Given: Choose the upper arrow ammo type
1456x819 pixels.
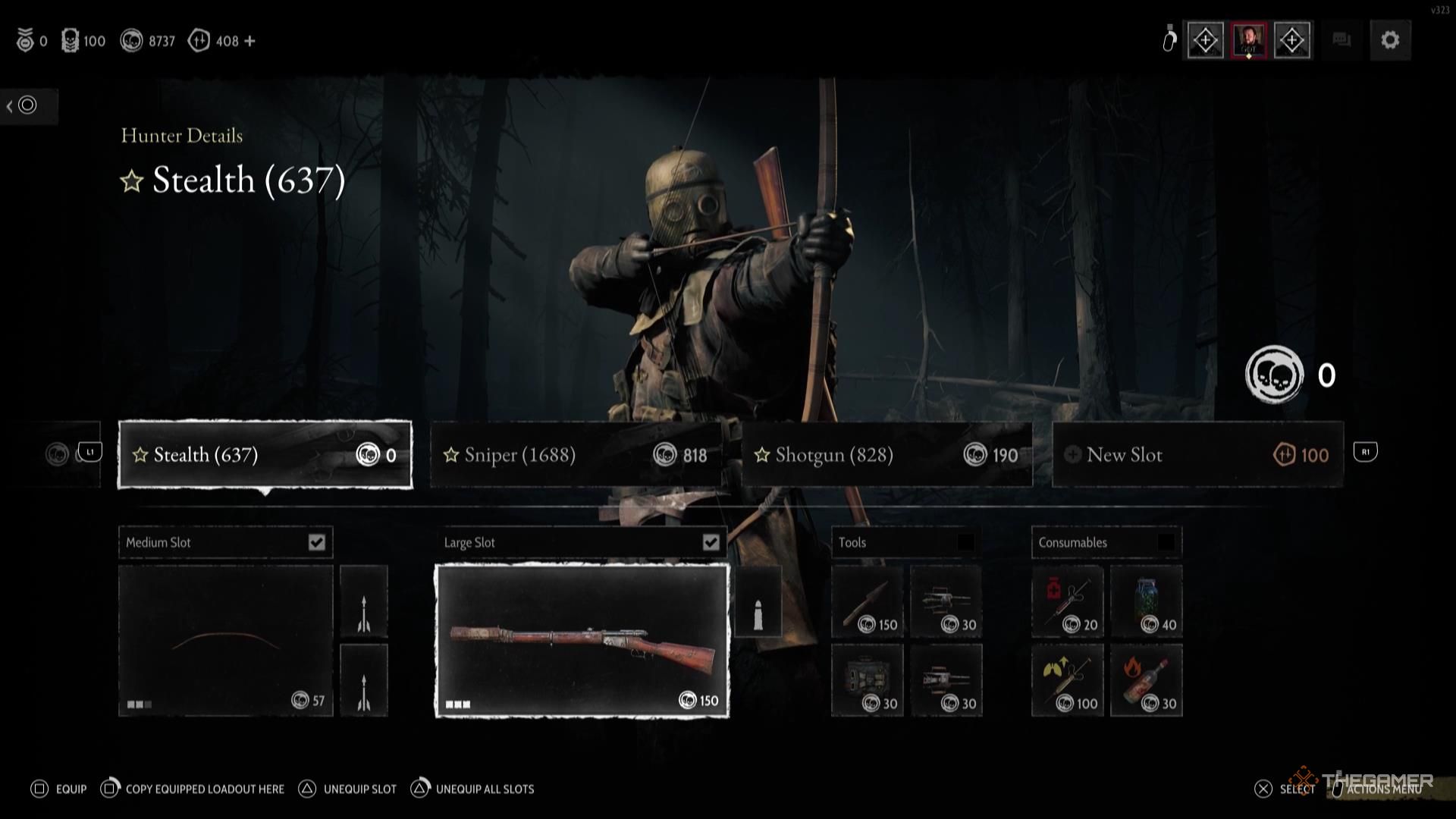Looking at the screenshot, I should [364, 601].
